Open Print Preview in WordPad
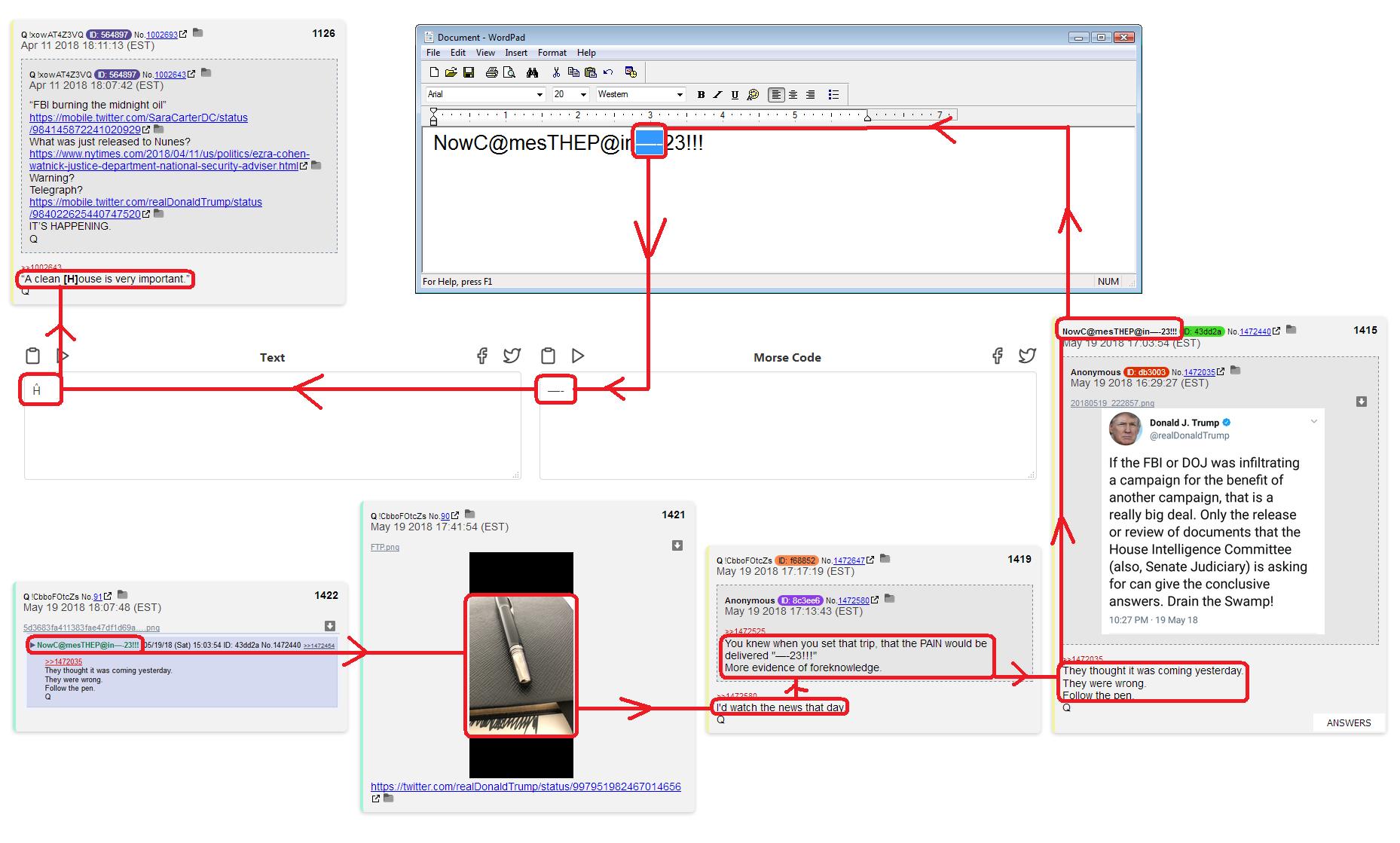 coord(510,72)
